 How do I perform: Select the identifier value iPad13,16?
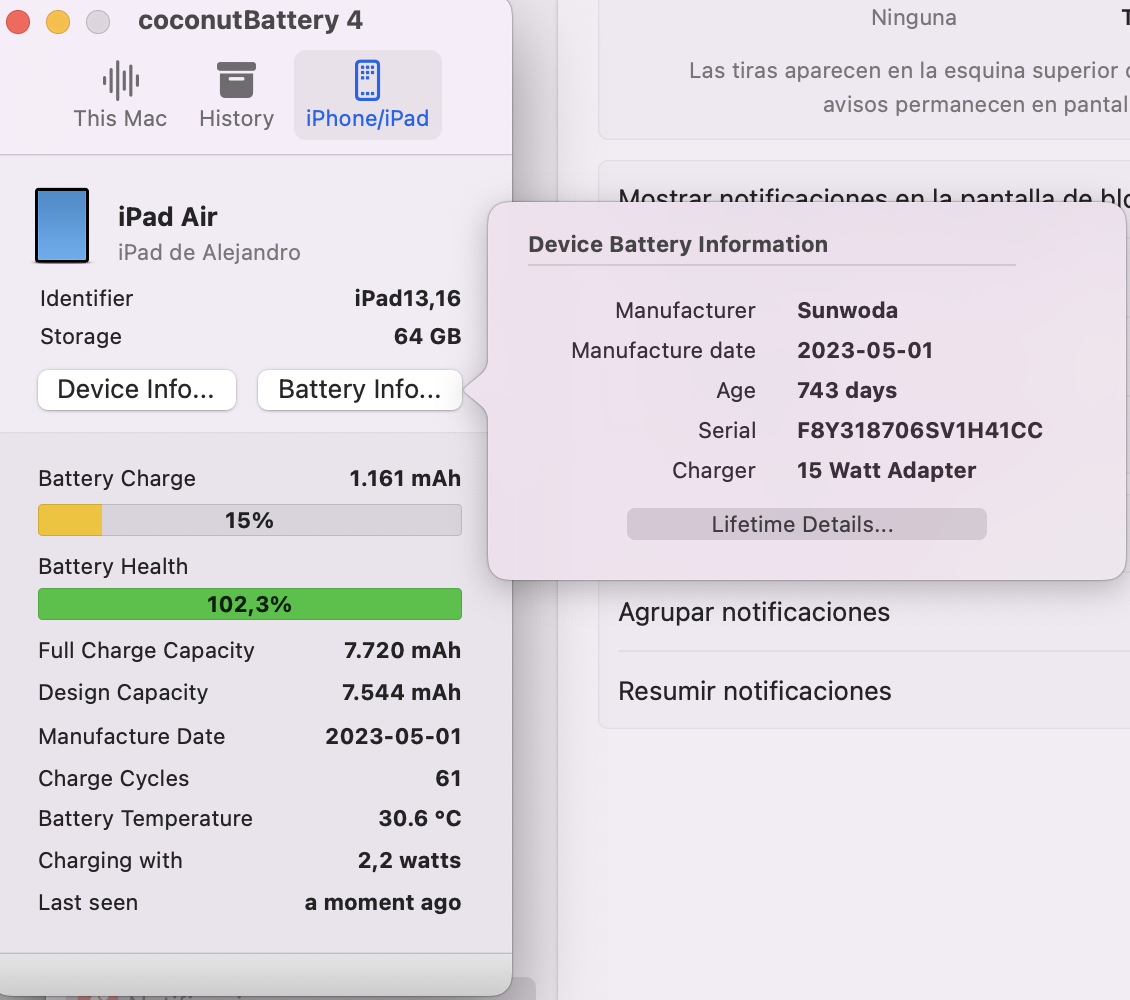tap(407, 298)
